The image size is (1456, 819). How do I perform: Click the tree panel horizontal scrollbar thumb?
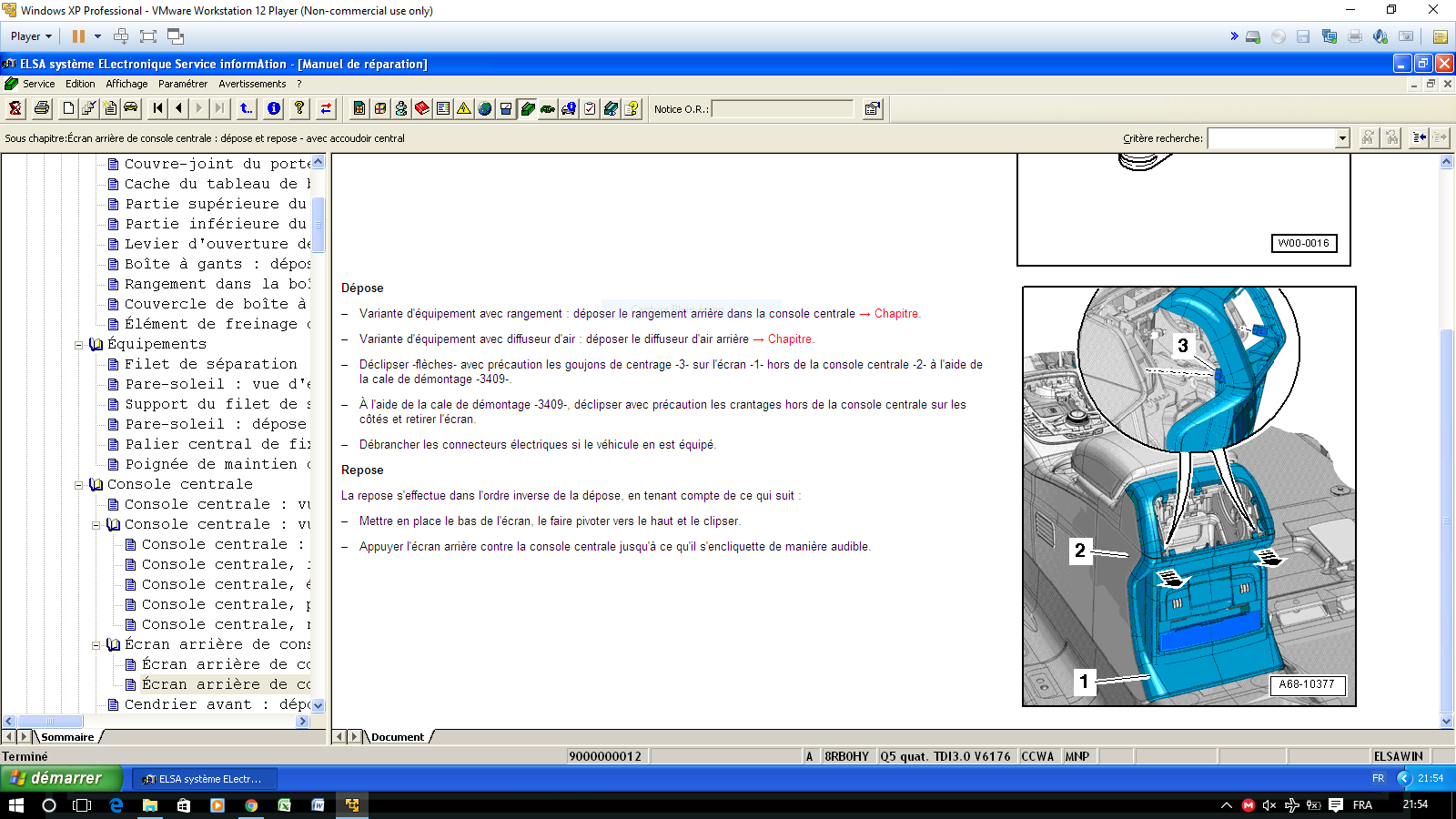(x=50, y=722)
